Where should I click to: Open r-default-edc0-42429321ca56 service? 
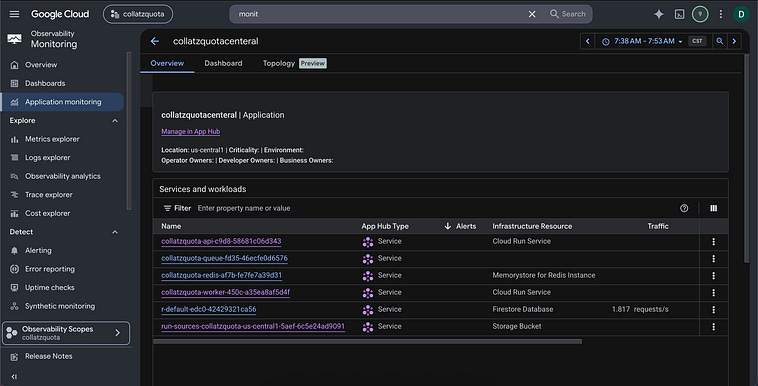pos(208,309)
